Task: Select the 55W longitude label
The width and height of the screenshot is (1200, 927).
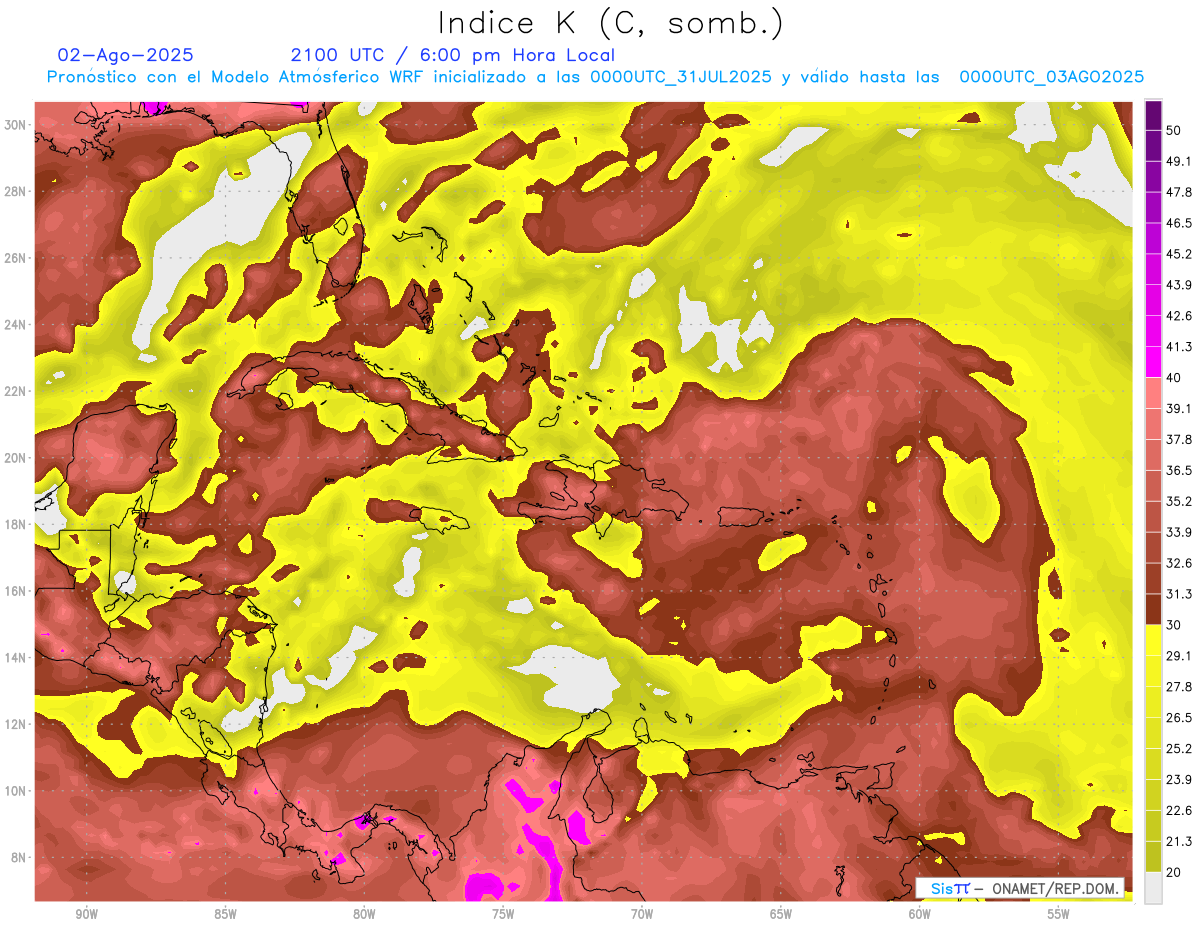Action: (1058, 914)
